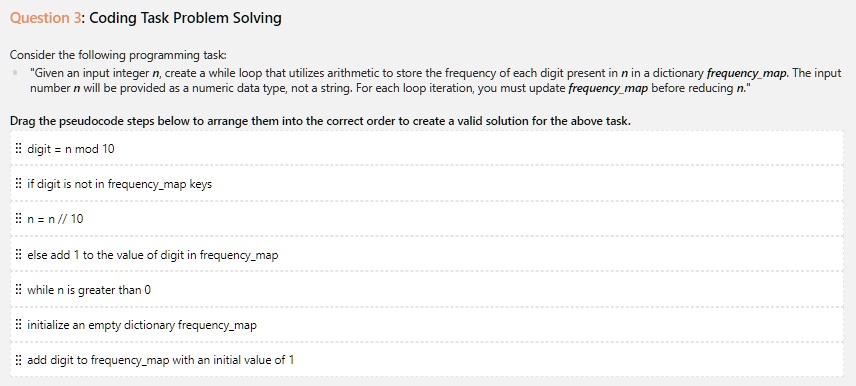Click drag handle of 'if digit is not in frequency_map keys'
Viewport: 856px width, 386px height.
click(19, 184)
